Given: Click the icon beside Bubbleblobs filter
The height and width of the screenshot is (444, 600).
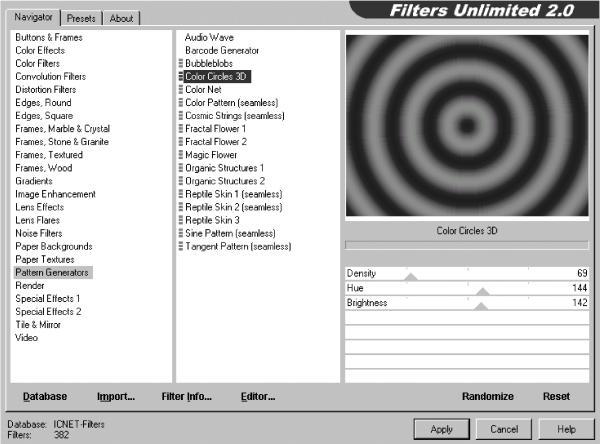Looking at the screenshot, I should coord(181,63).
